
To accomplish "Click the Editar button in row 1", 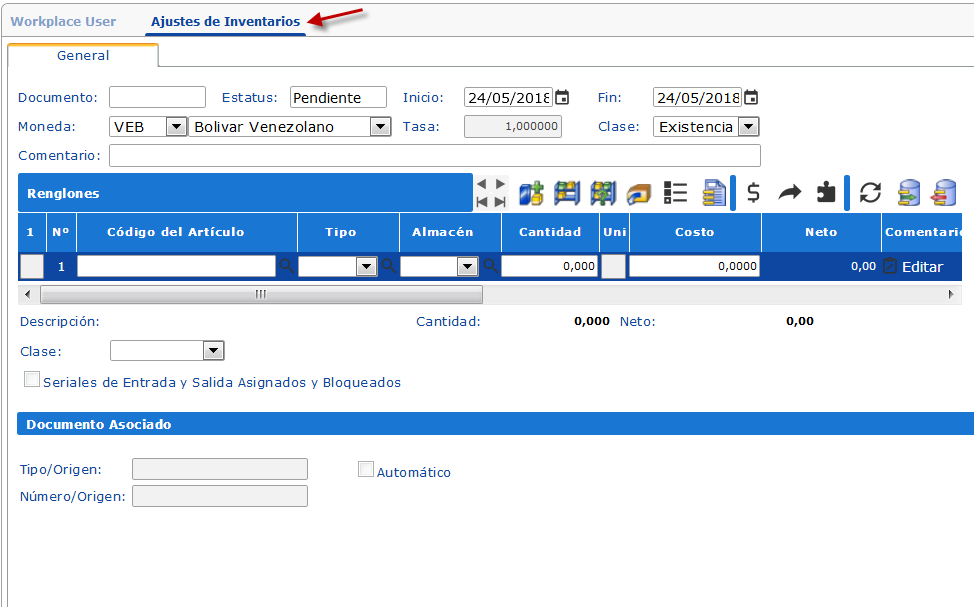I will 922,266.
